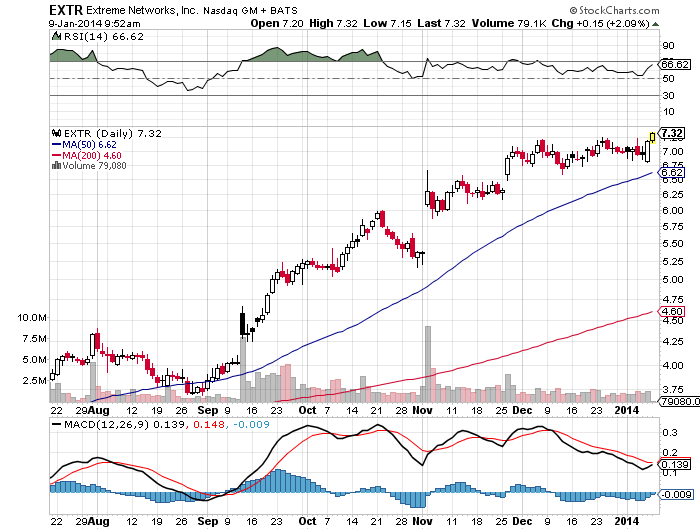Click the 2014 label under the price panel
The image size is (700, 530).
[x=627, y=410]
